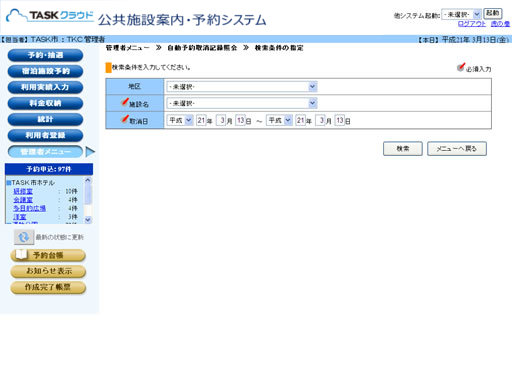Click the end-date month field
Image resolution: width=512 pixels, height=384 pixels.
point(320,120)
